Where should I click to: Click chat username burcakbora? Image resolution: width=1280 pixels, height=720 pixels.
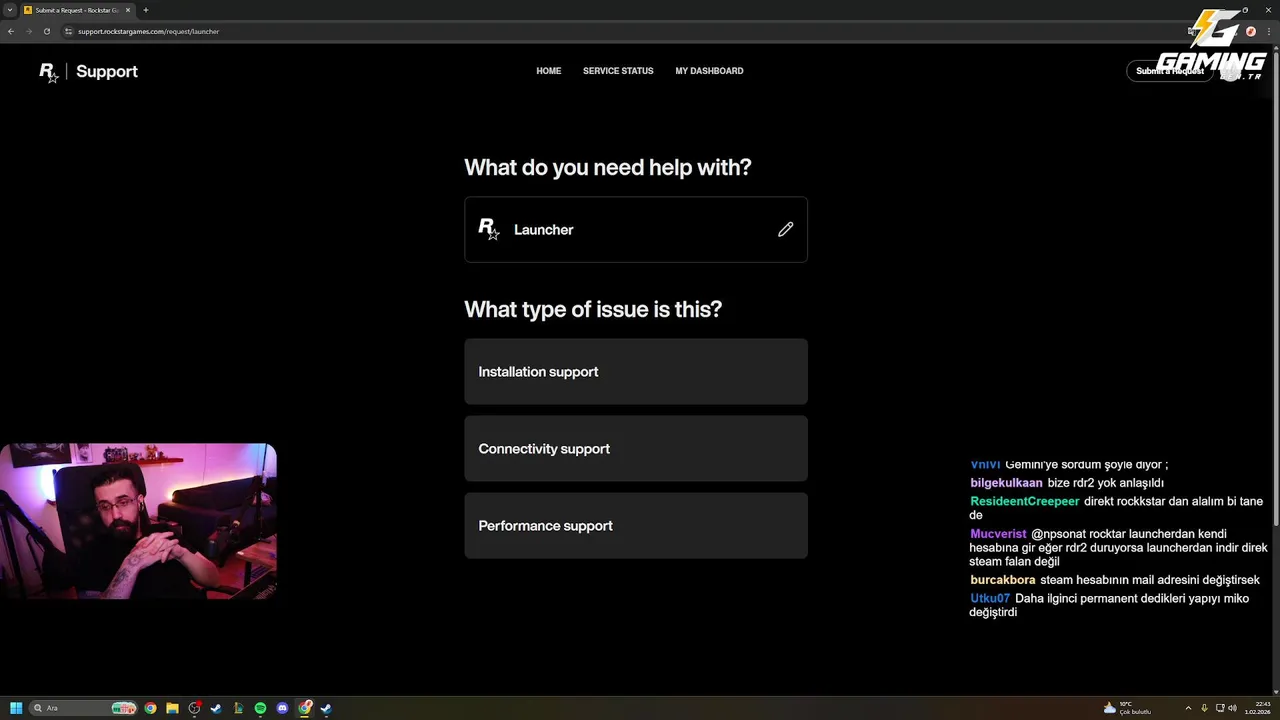(1003, 580)
